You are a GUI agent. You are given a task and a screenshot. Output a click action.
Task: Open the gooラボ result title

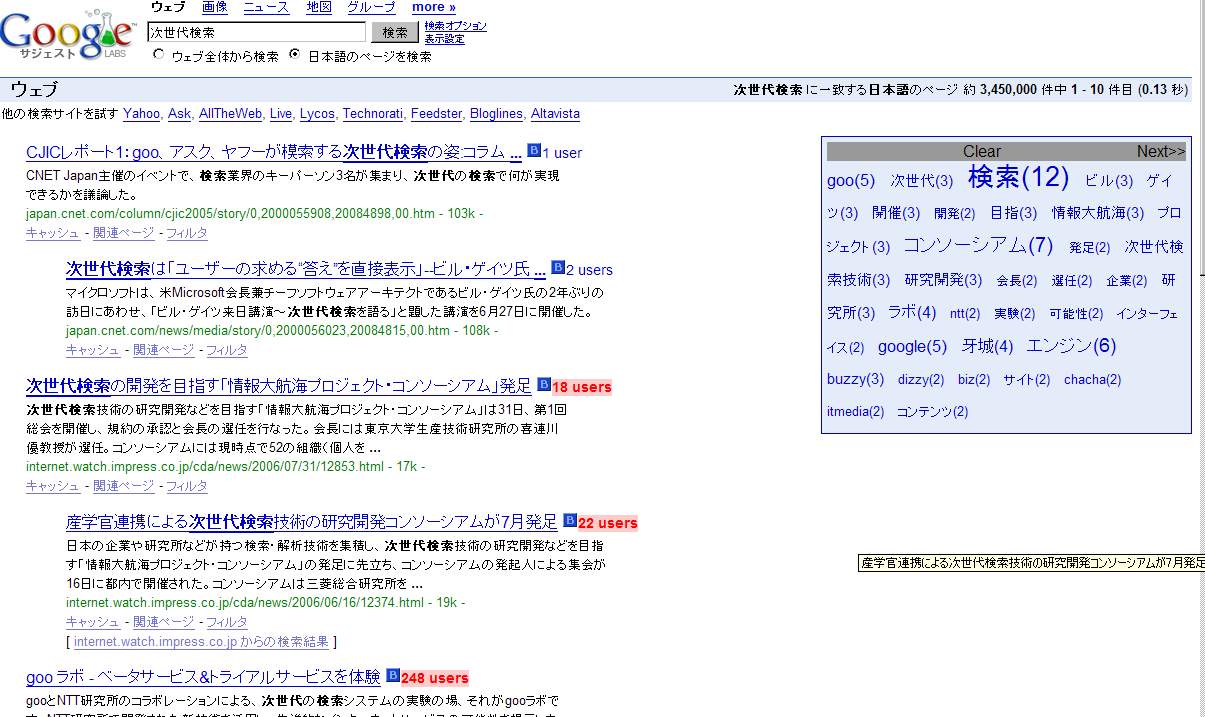203,677
